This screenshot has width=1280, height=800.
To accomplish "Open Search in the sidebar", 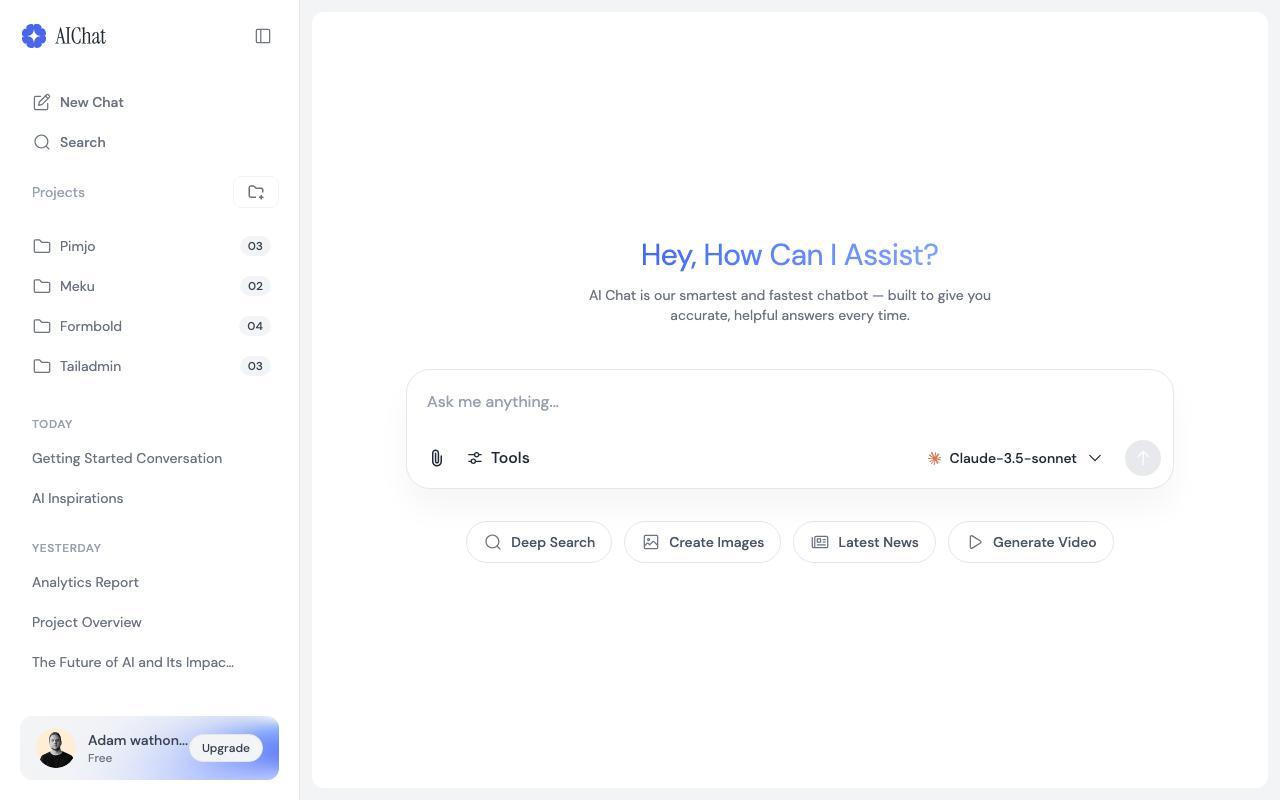I will (x=149, y=142).
